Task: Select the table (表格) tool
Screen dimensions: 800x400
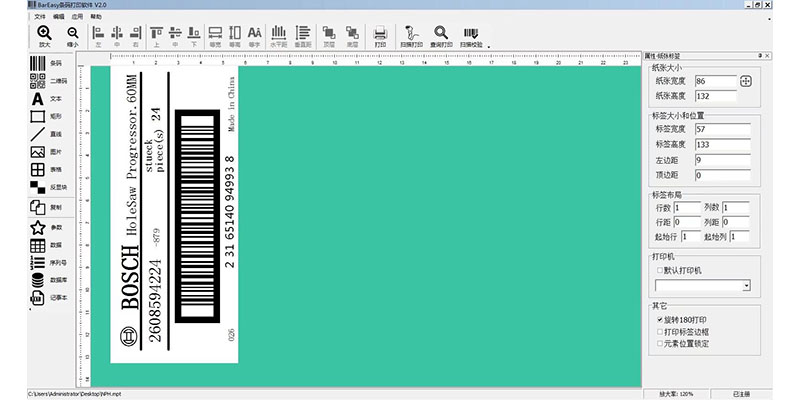Action: [x=38, y=169]
